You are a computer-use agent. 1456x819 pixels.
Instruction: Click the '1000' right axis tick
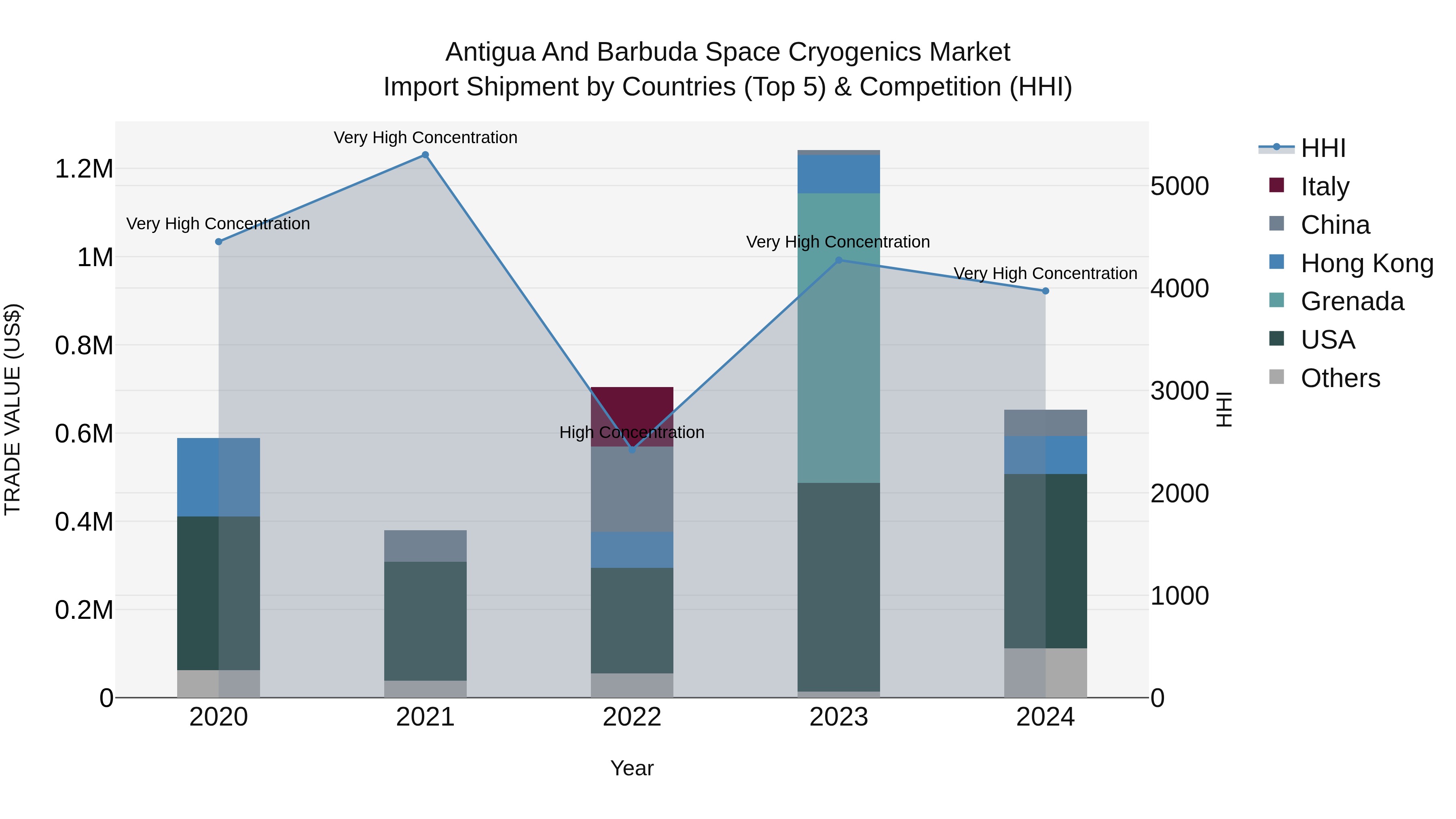coord(1180,596)
